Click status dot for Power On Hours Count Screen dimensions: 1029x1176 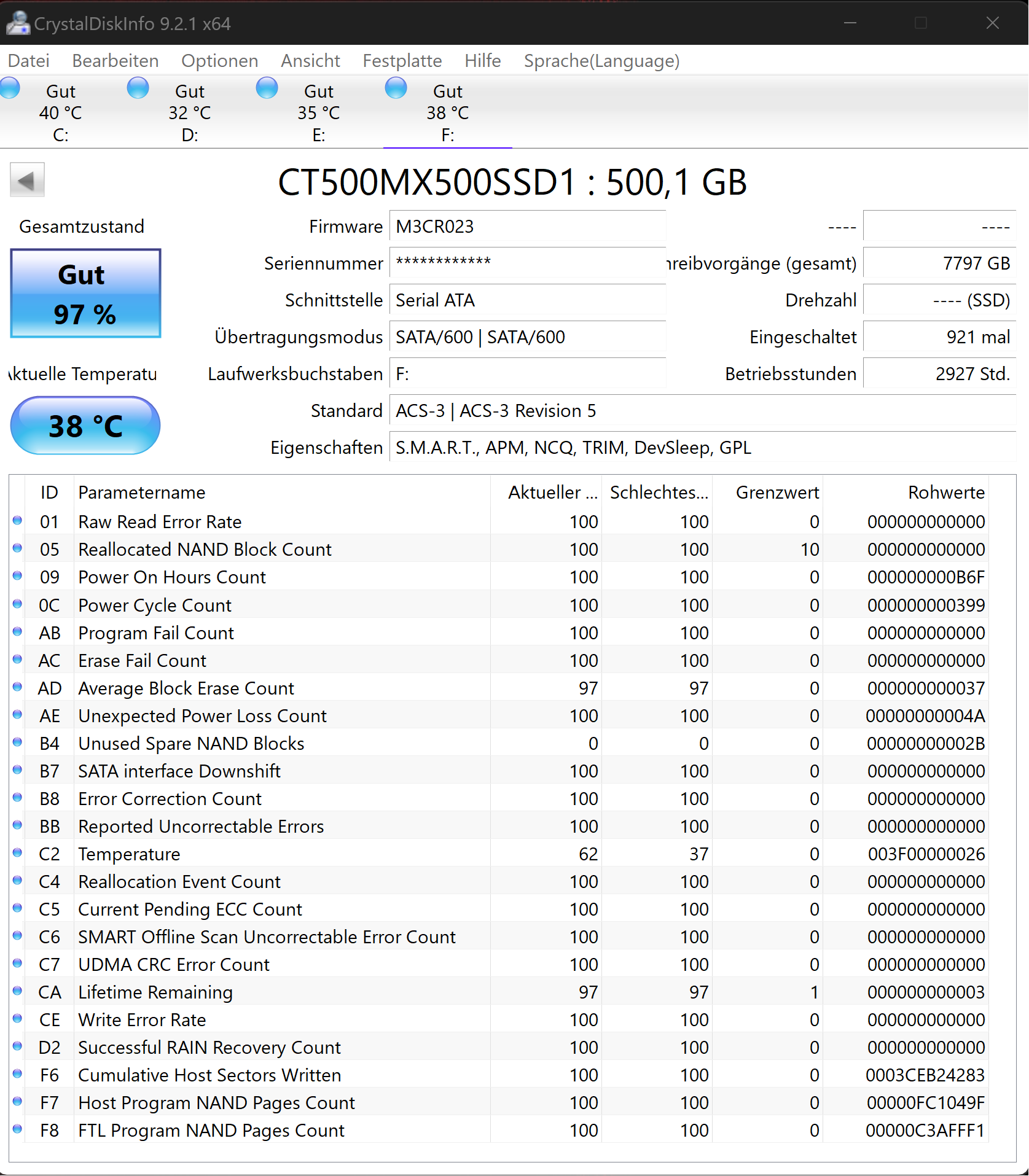[17, 576]
